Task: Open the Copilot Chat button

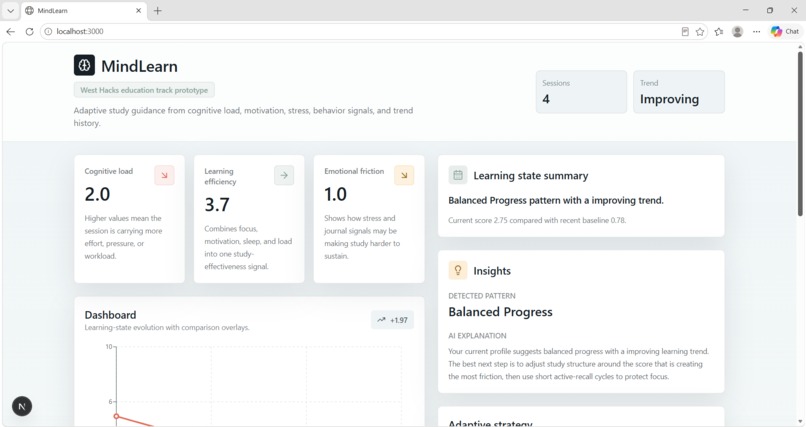Action: pos(785,31)
